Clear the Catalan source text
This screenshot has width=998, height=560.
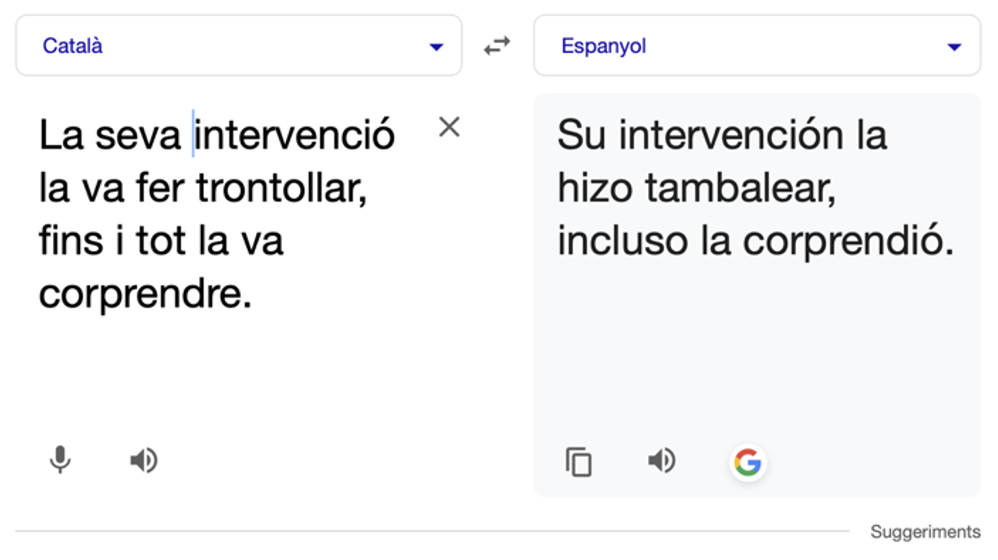(x=450, y=127)
